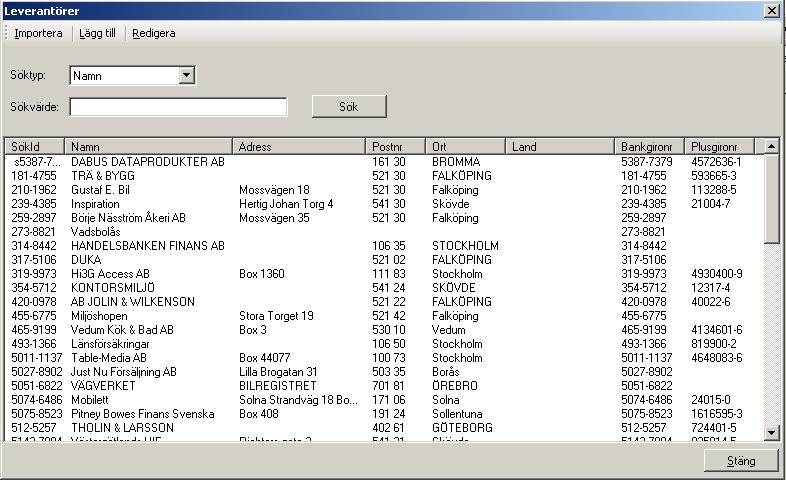Click the Stäng button
Viewport: 786px width, 480px height.
741,460
